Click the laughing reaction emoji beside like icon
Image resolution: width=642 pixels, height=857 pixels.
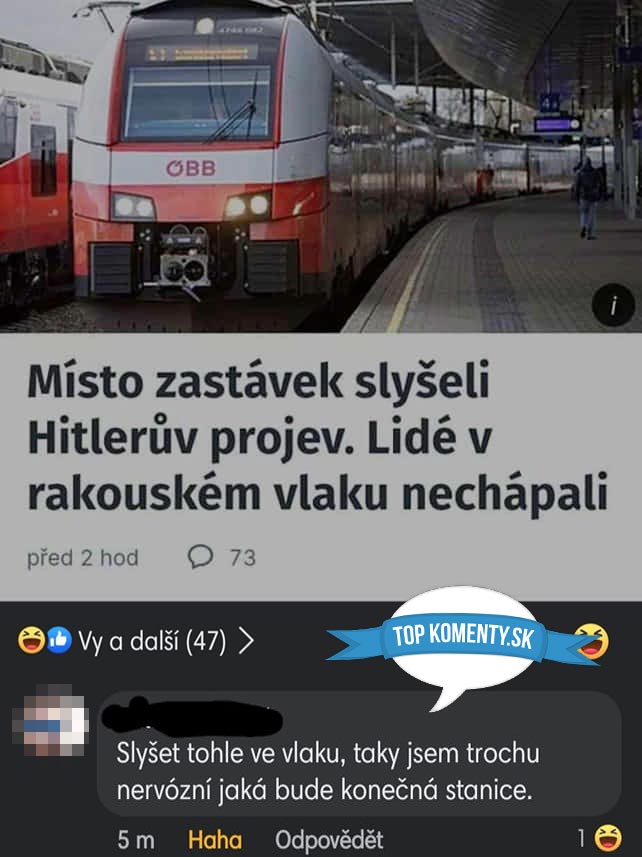(31, 640)
